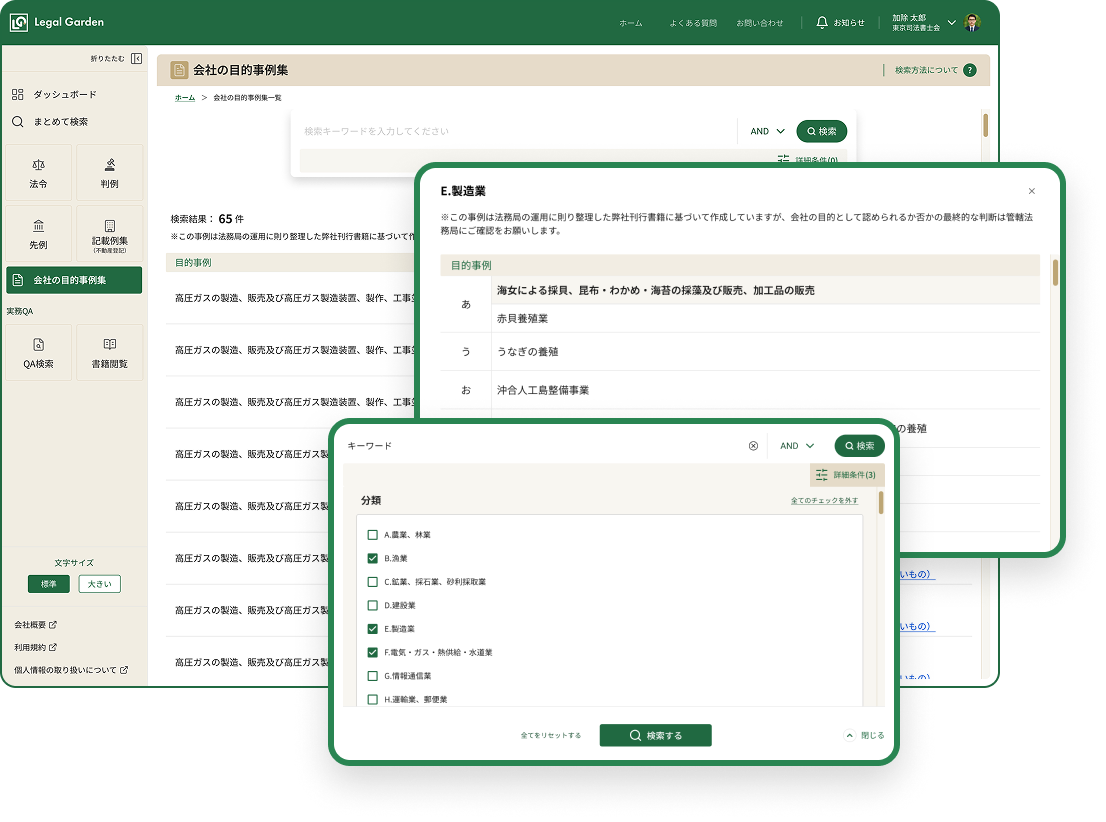Close the E.製造業 dialog
The width and height of the screenshot is (1106, 822).
pos(1032,191)
